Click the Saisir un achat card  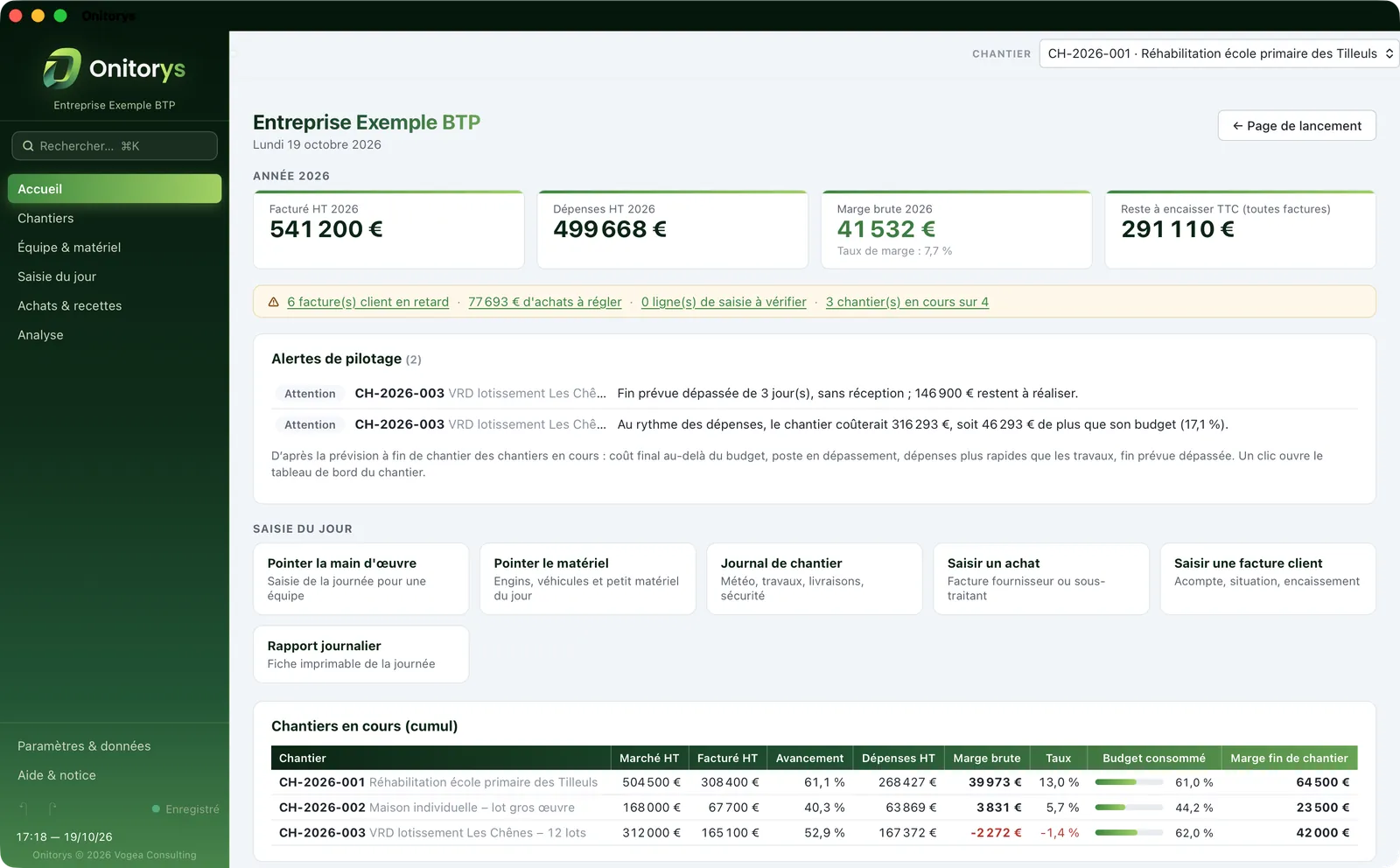[x=1041, y=579]
